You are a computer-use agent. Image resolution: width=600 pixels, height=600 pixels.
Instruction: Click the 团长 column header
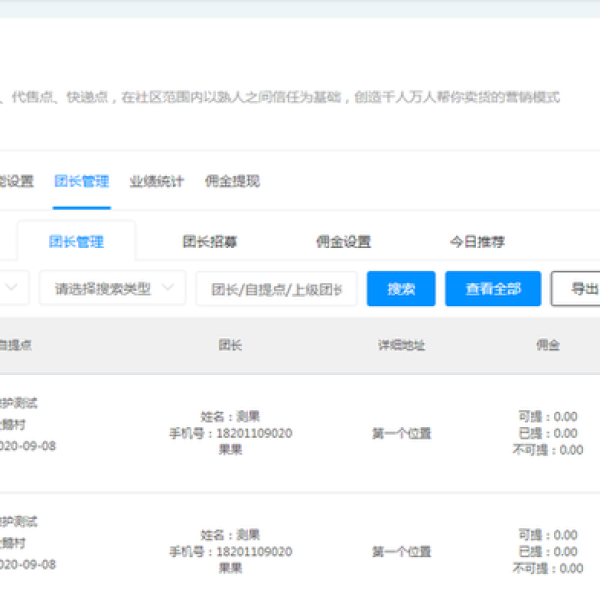click(230, 345)
